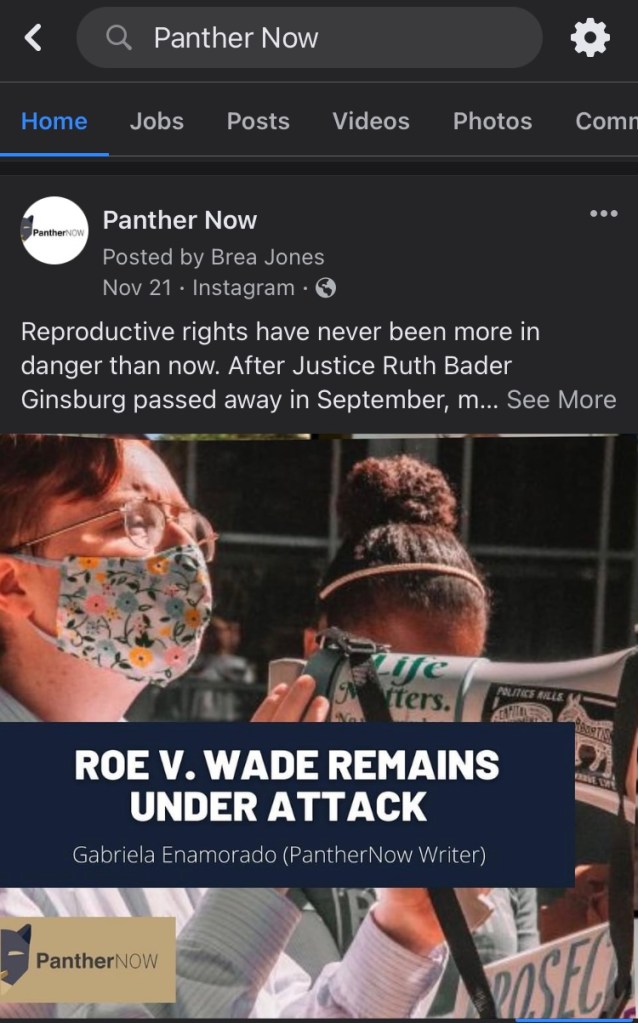Switch to the Posts tab
This screenshot has width=638, height=1023.
[x=258, y=121]
